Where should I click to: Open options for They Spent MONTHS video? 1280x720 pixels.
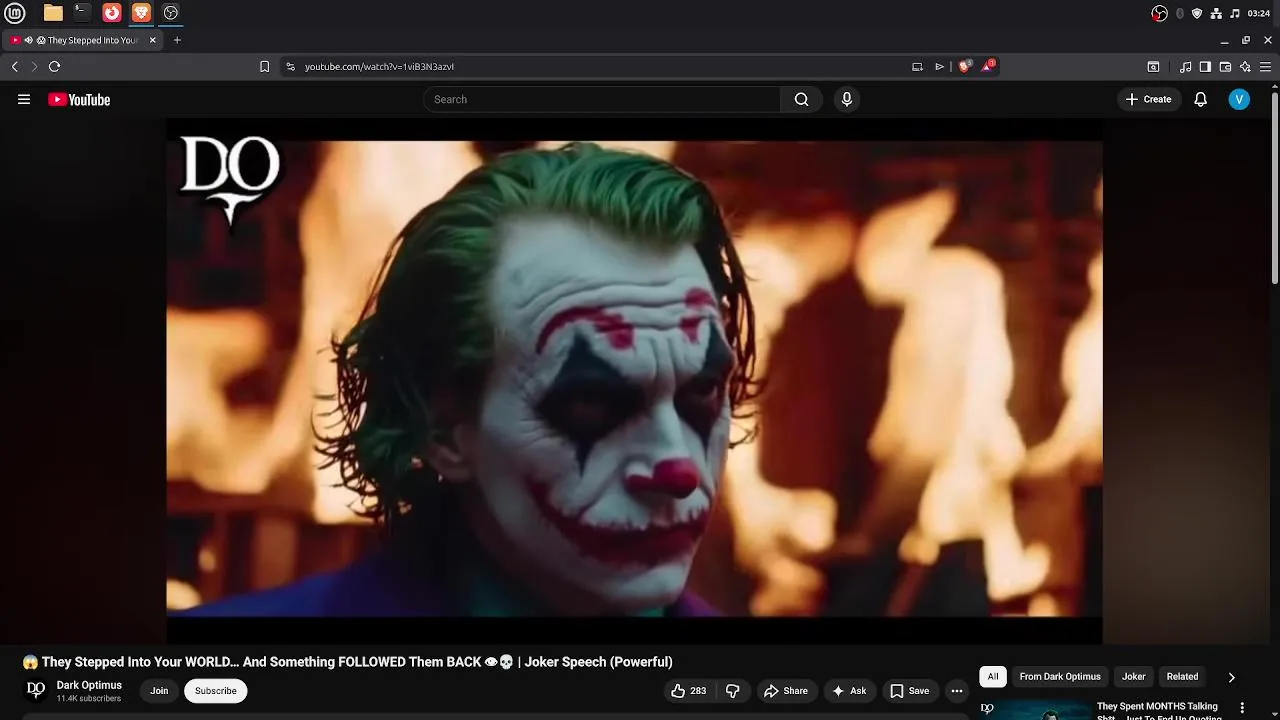[x=1243, y=707]
